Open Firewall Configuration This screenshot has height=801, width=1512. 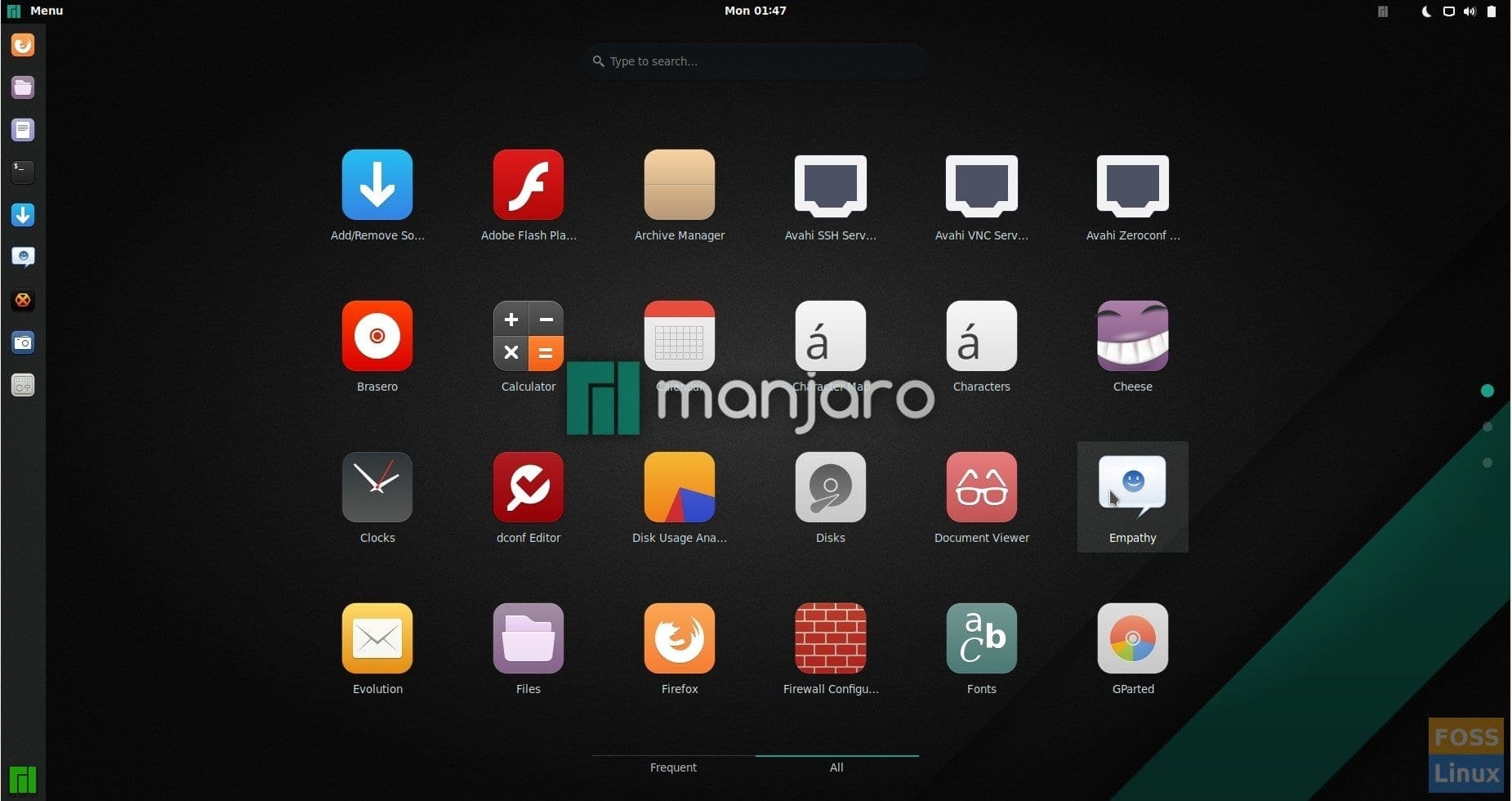coord(830,638)
